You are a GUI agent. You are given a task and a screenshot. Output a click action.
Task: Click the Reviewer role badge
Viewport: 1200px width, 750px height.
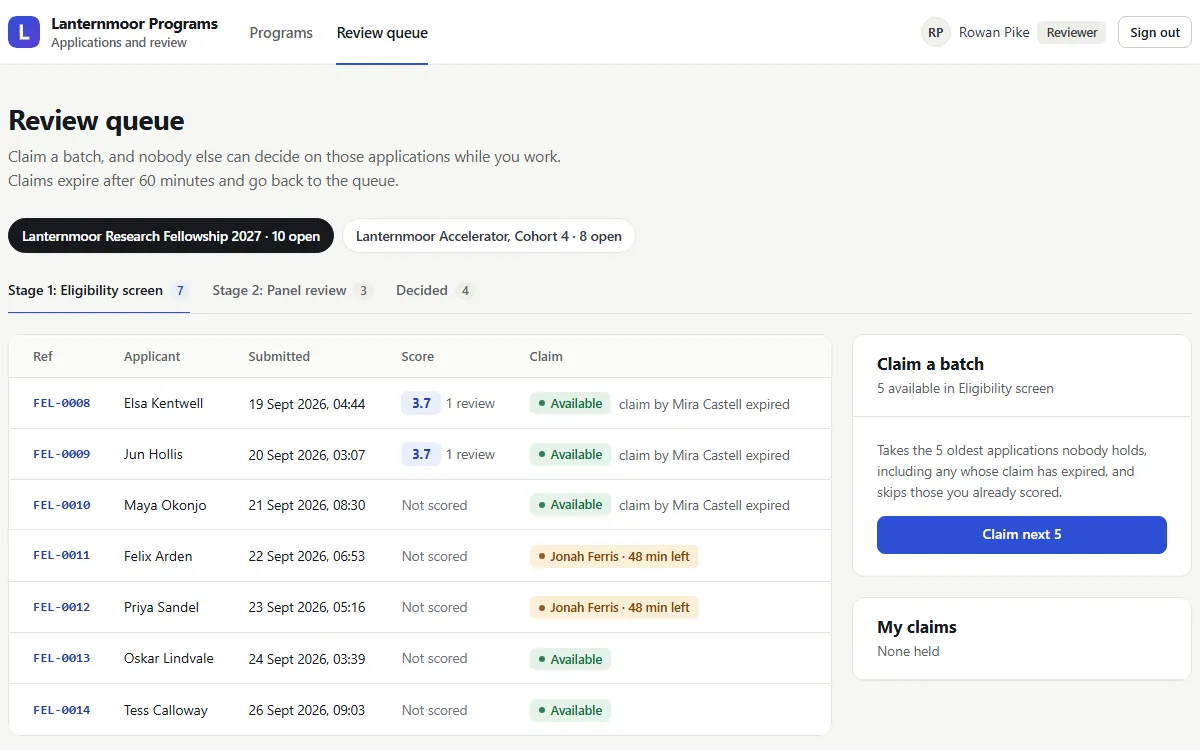pyautogui.click(x=1072, y=32)
